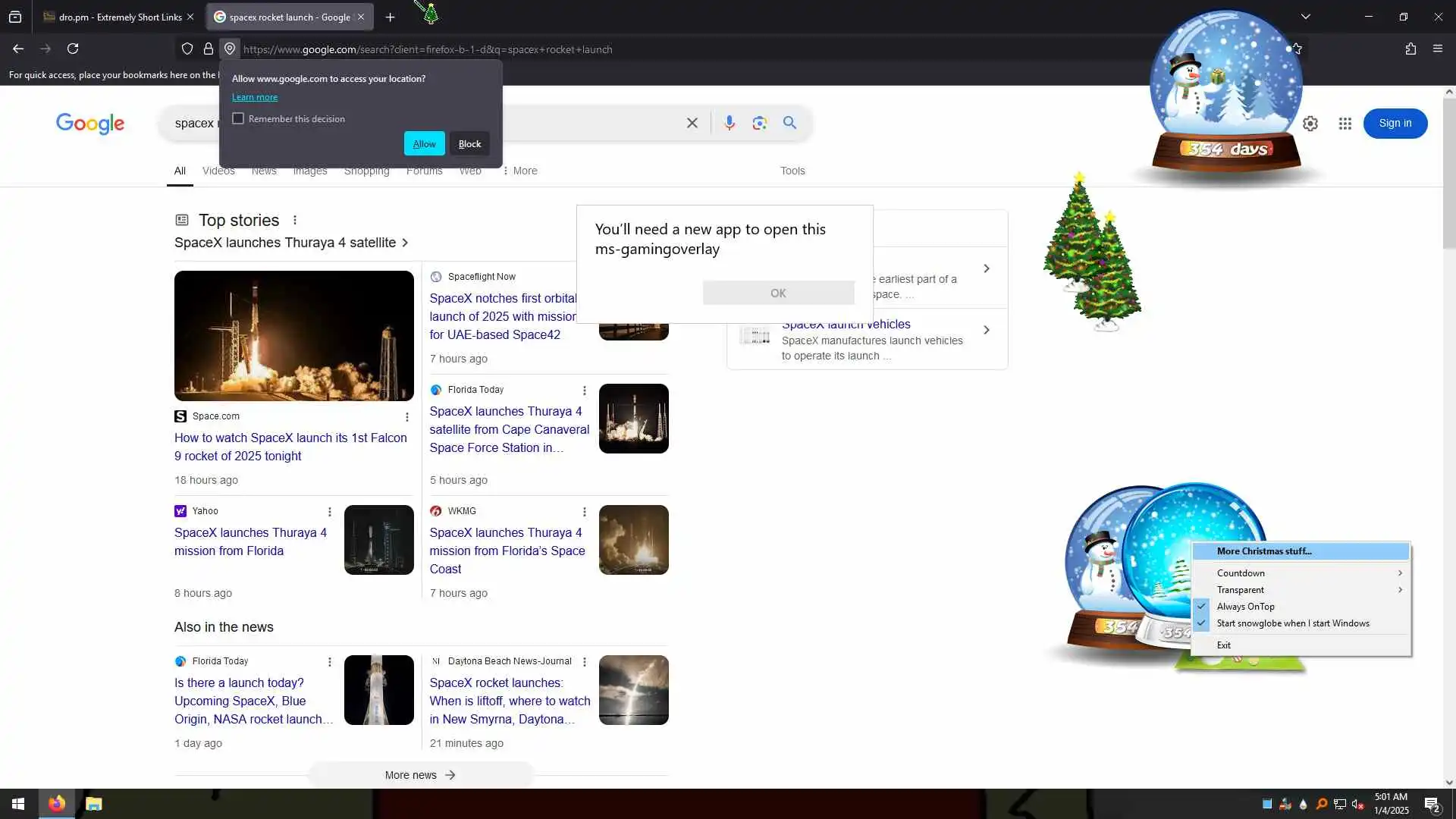Reload the page with refresh icon
The image size is (1456, 819).
[73, 49]
